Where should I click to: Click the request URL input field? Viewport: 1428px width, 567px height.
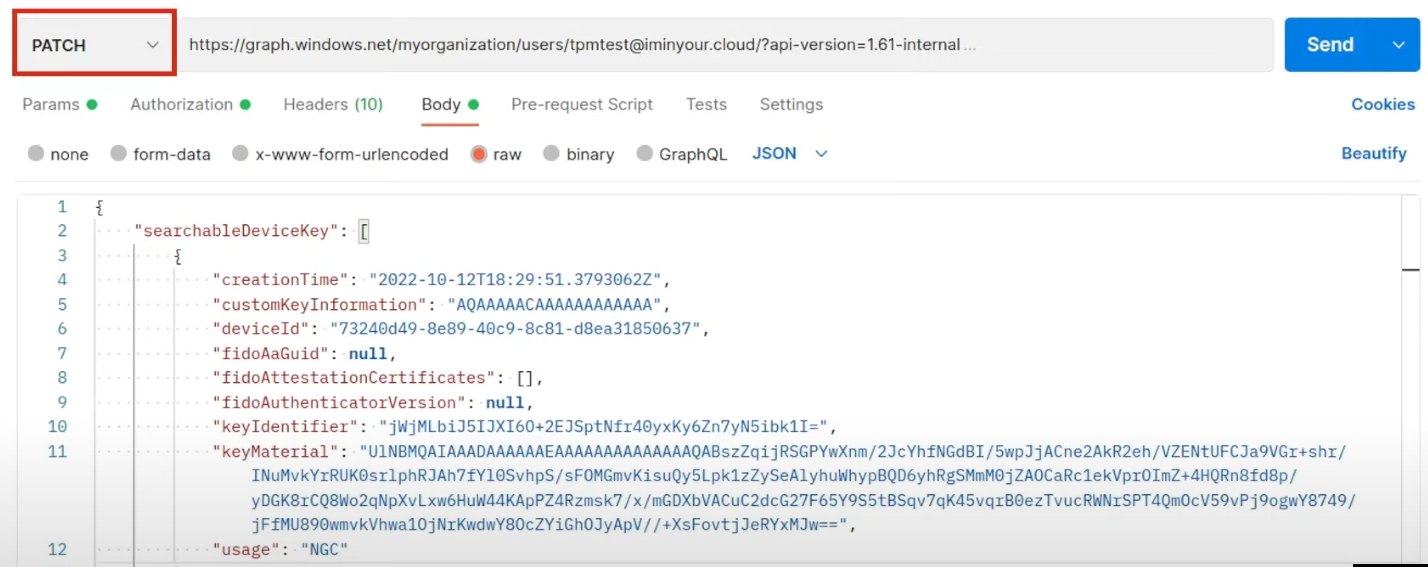(700, 45)
